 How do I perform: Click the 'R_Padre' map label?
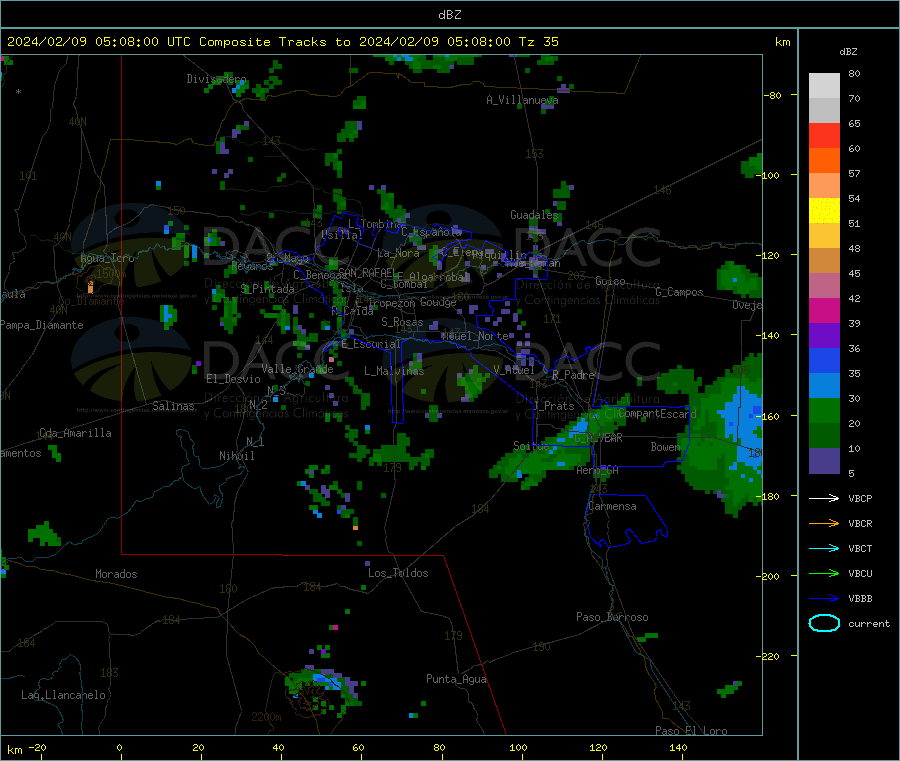point(573,375)
